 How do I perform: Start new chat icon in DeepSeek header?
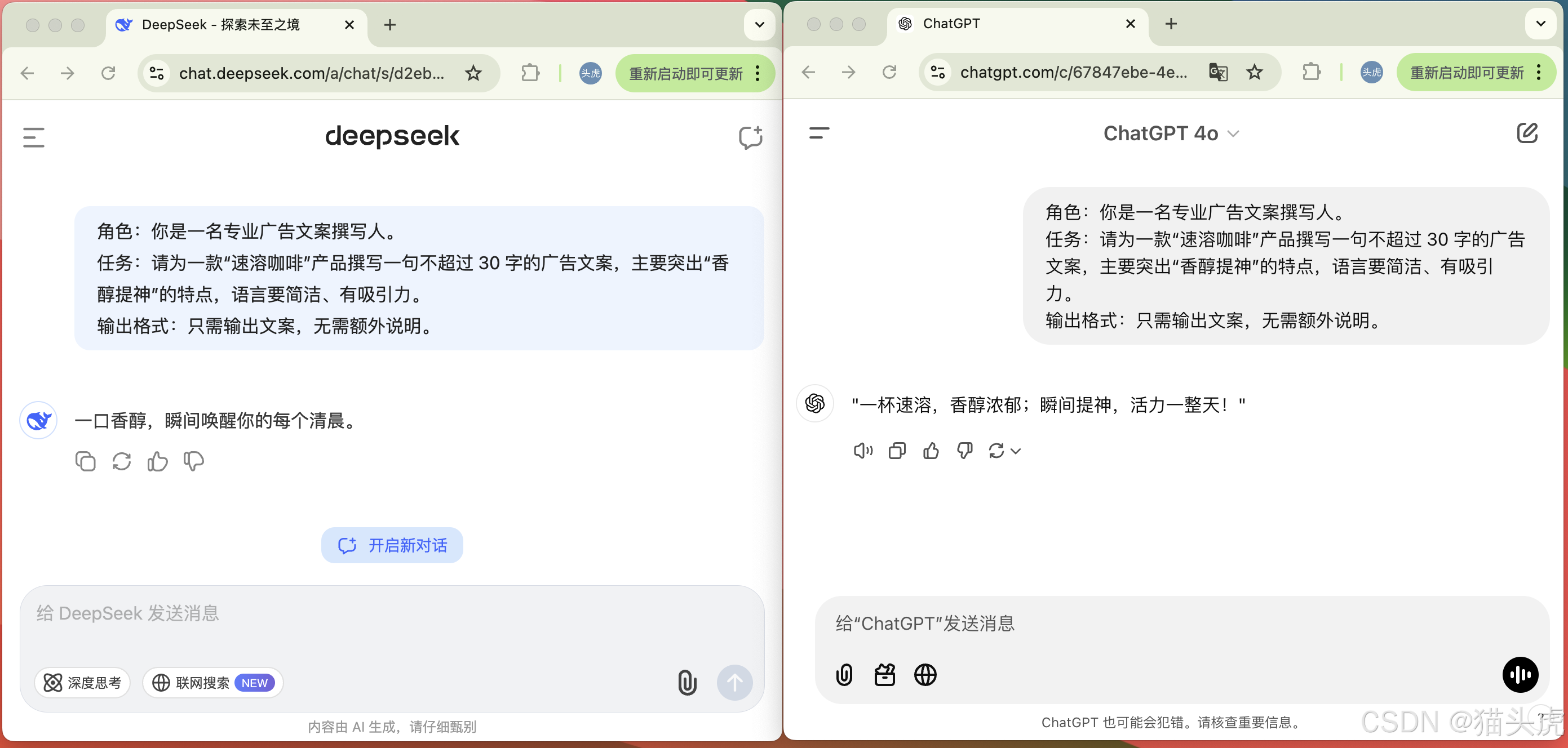[751, 137]
